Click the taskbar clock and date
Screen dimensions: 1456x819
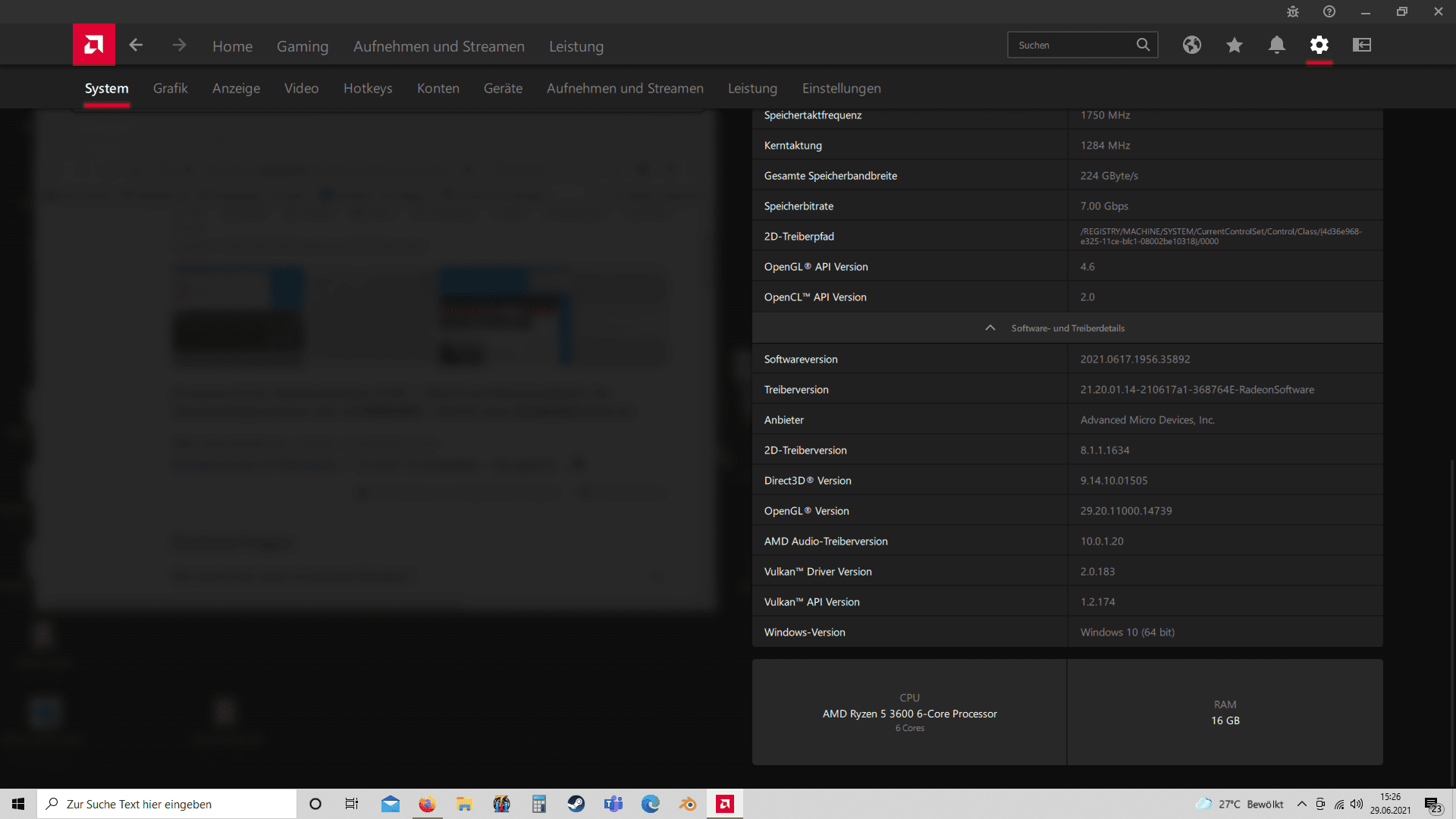[x=1390, y=804]
